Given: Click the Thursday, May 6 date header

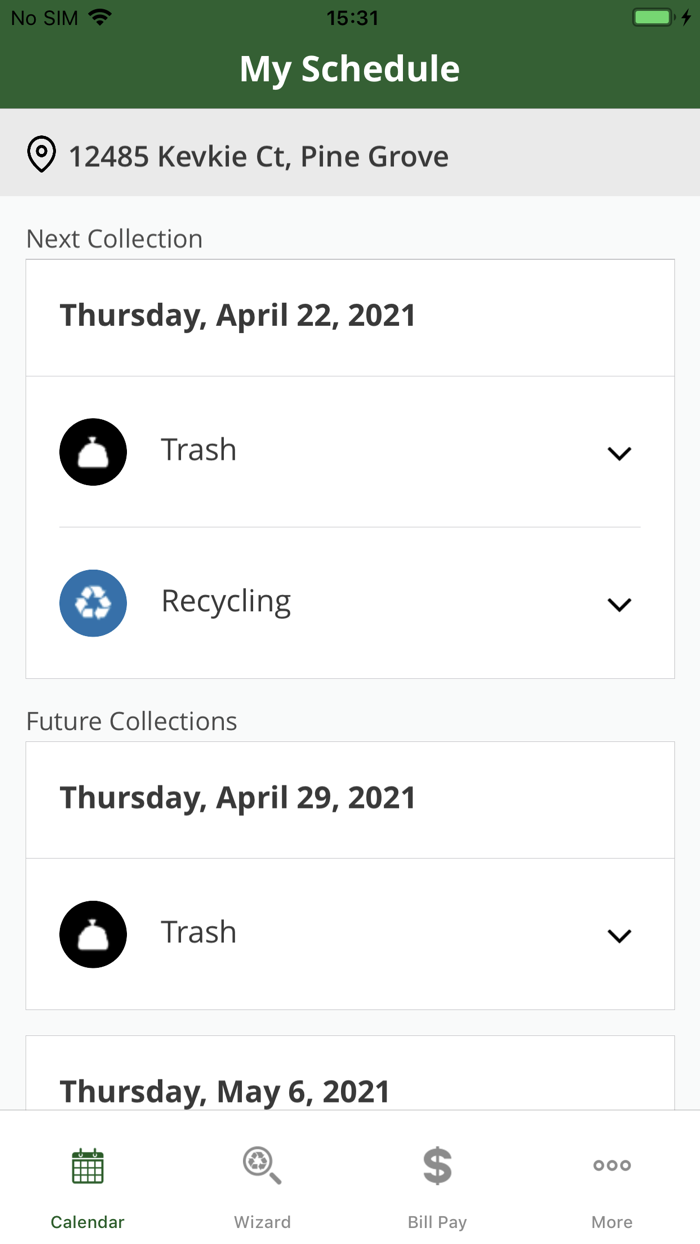Looking at the screenshot, I should [x=225, y=1091].
